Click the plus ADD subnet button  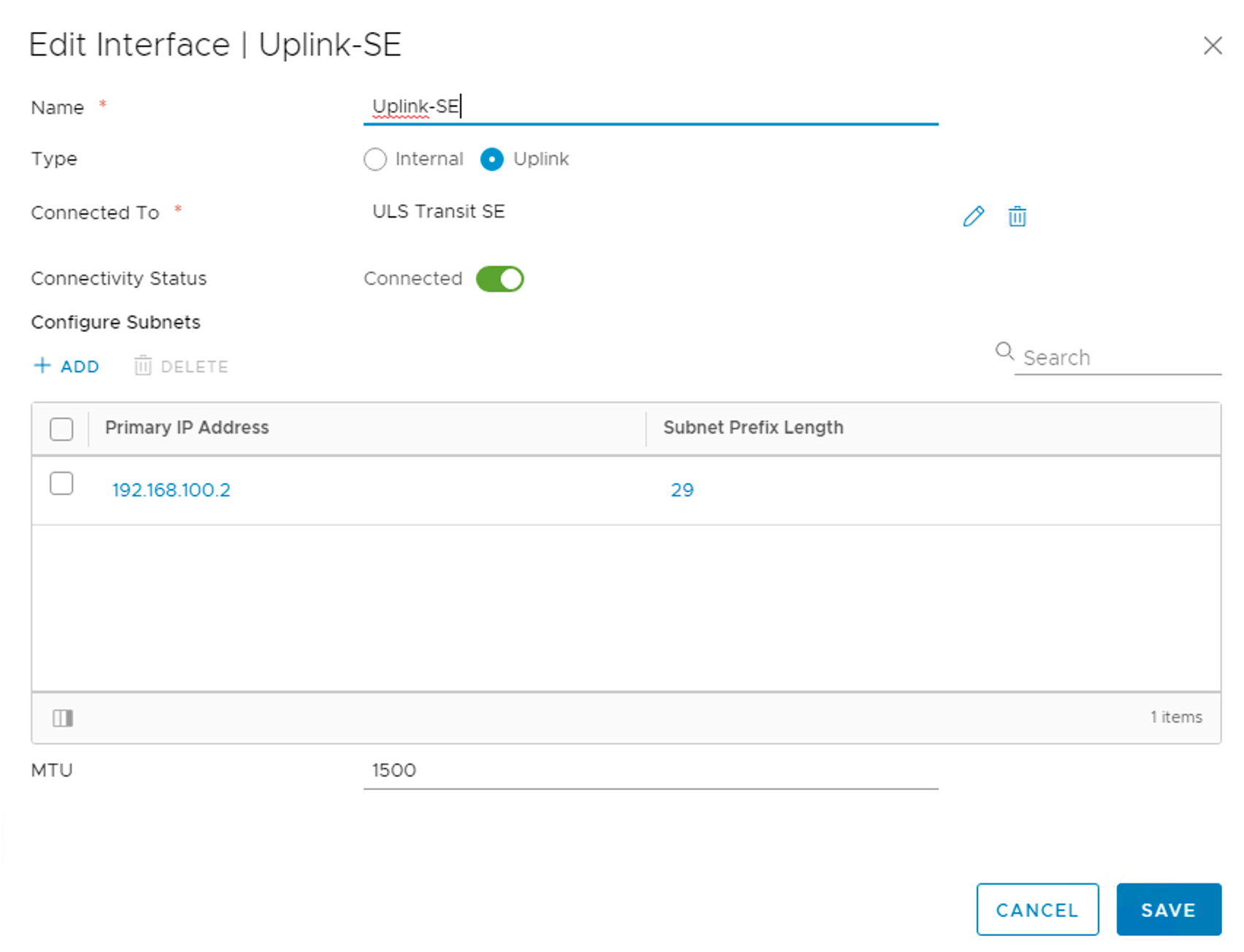coord(67,366)
